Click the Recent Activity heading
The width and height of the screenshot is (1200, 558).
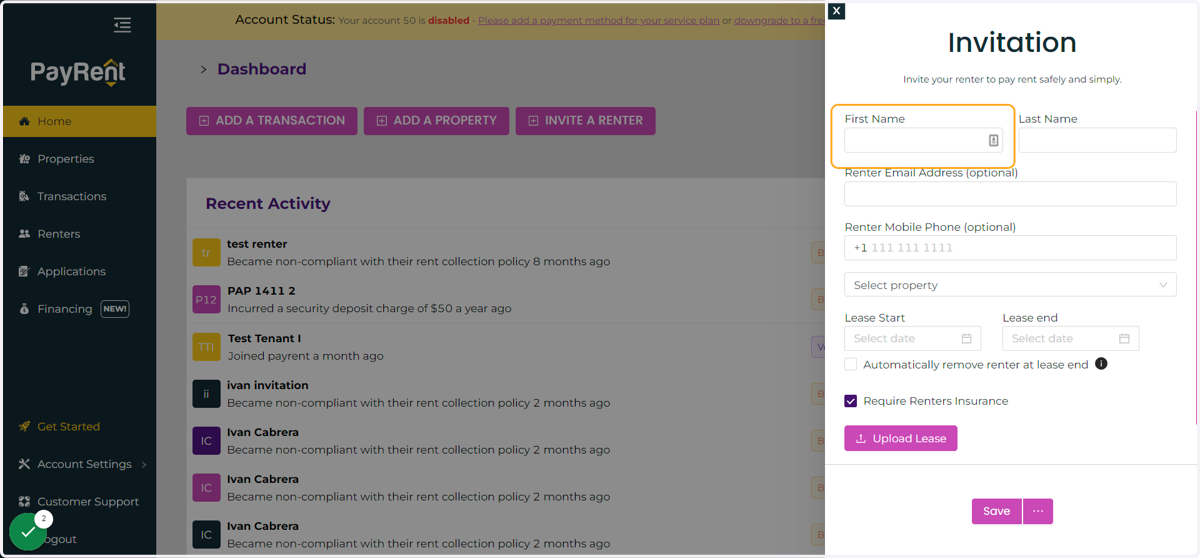pyautogui.click(x=268, y=203)
